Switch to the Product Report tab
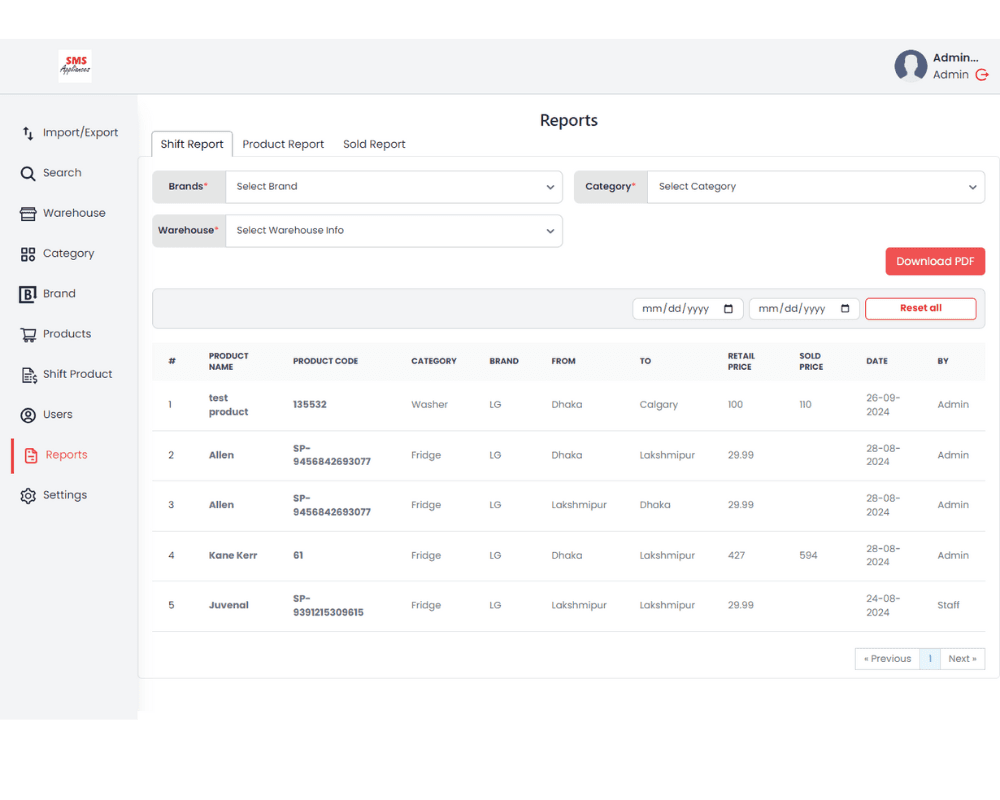This screenshot has height=800, width=1000. coord(283,144)
